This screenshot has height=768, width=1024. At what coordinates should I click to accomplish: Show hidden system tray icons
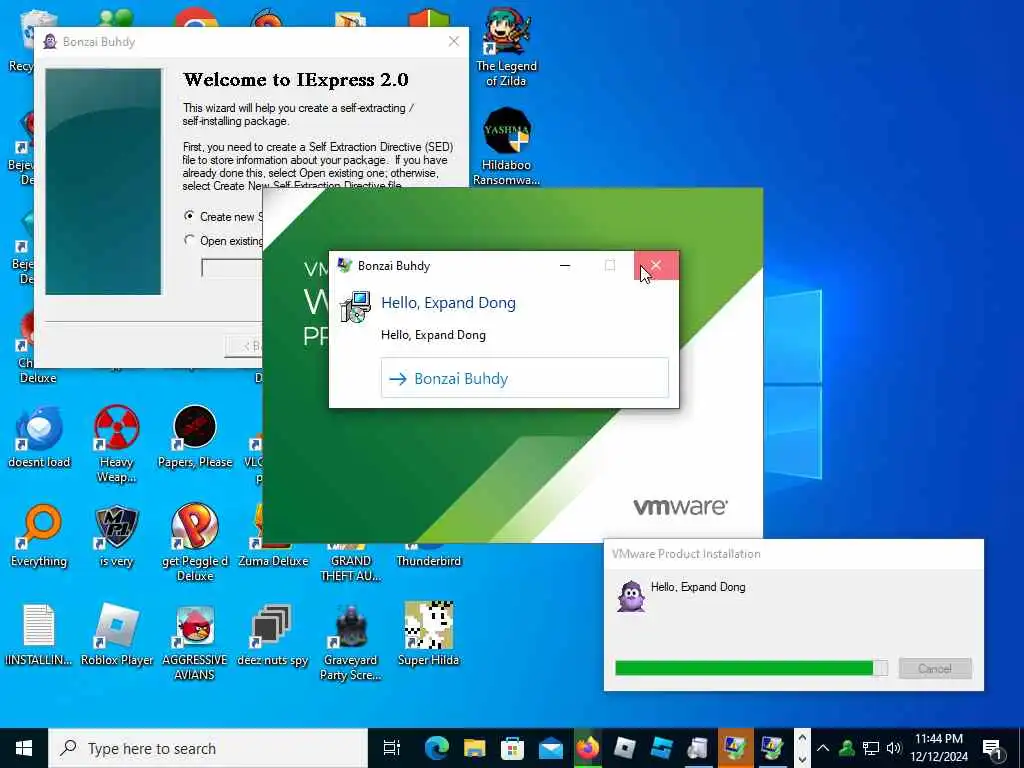824,748
